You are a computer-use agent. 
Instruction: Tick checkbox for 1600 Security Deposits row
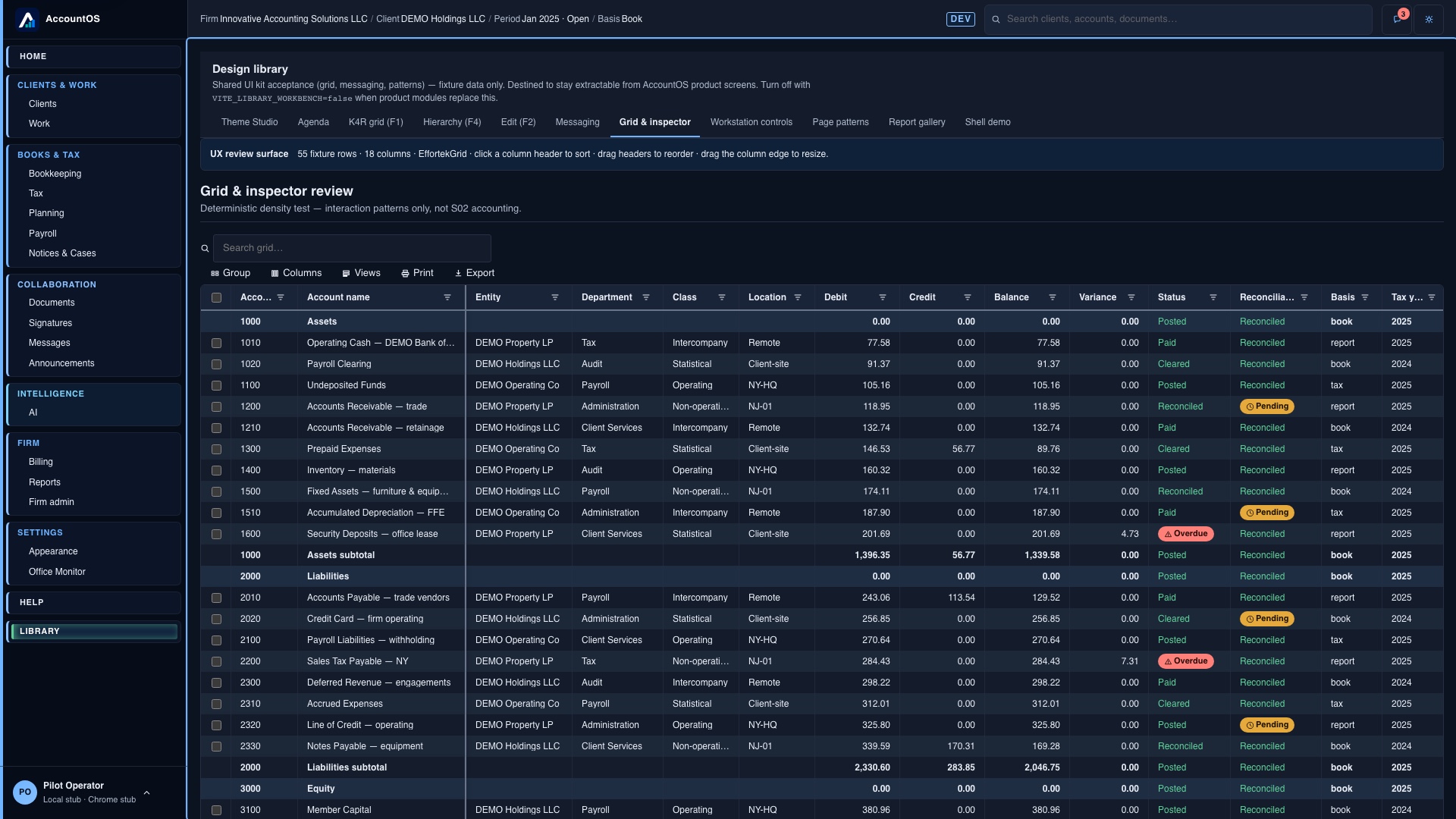(x=216, y=535)
